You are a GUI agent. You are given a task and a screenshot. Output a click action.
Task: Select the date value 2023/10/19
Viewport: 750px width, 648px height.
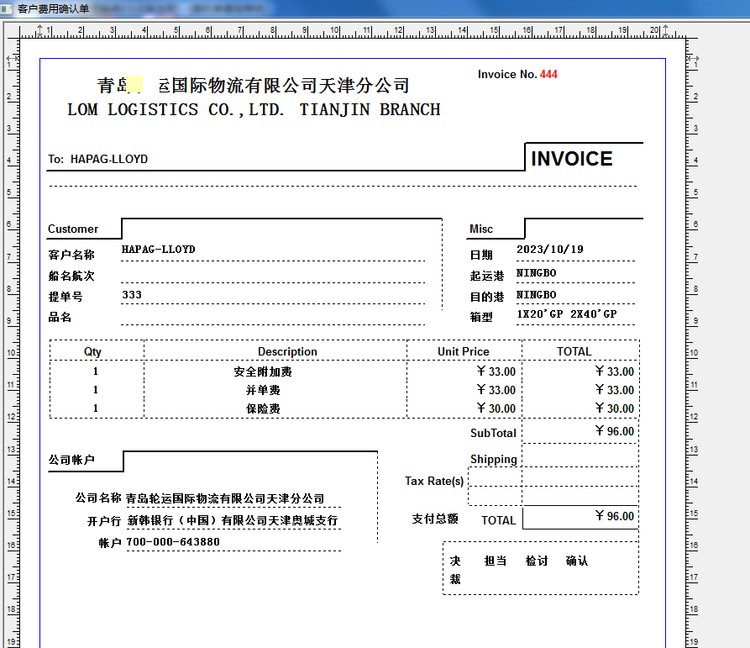[x=549, y=250]
